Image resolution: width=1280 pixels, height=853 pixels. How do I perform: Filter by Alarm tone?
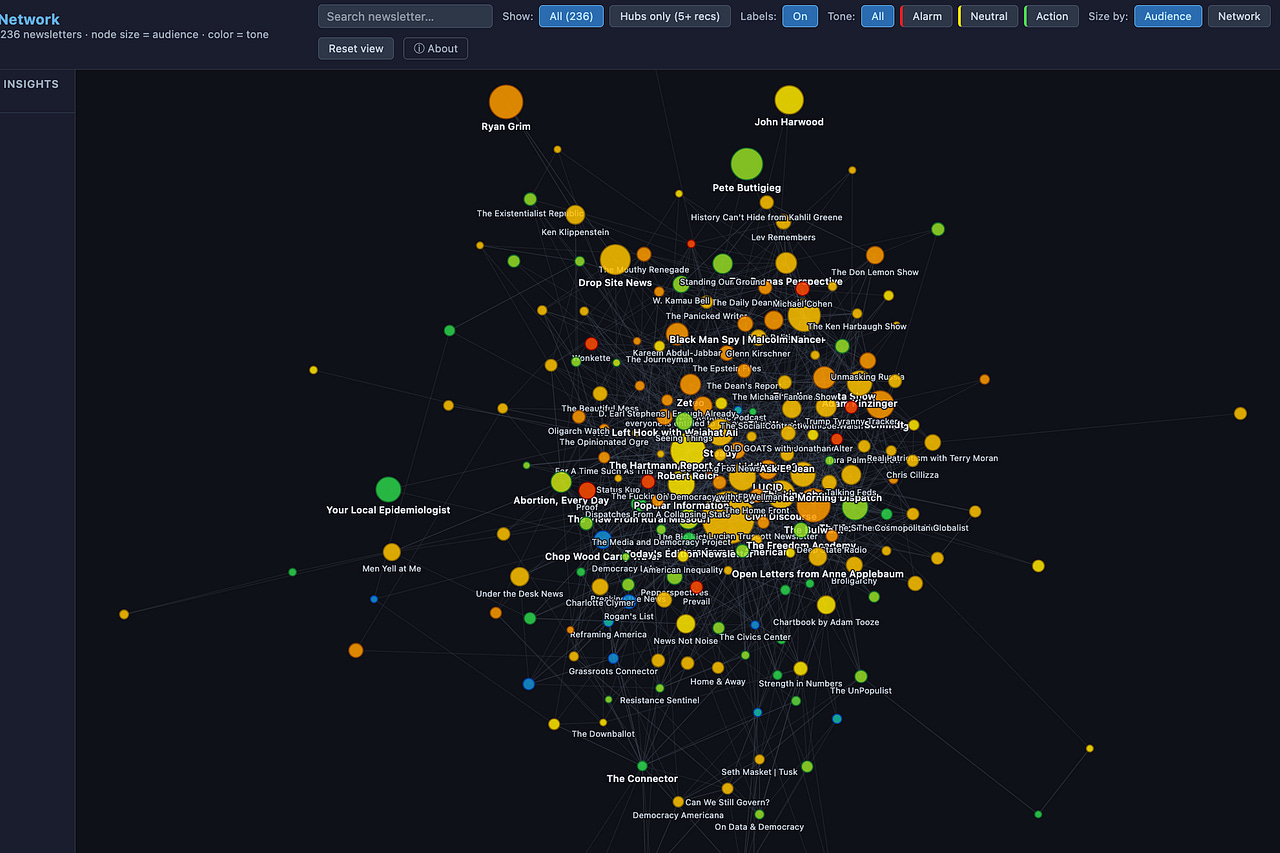pos(926,16)
